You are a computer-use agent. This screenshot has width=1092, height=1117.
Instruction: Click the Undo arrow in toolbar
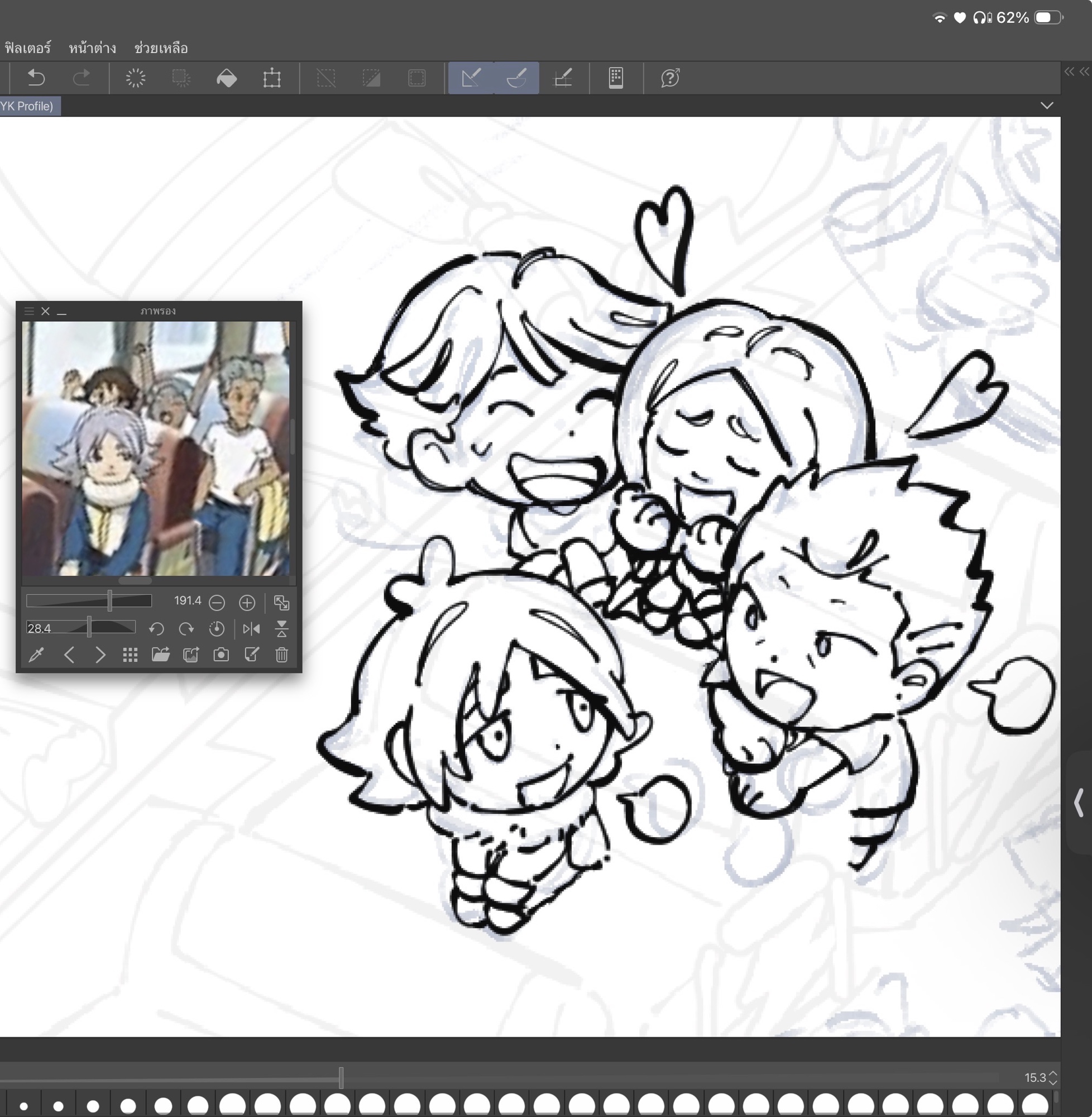(x=36, y=78)
